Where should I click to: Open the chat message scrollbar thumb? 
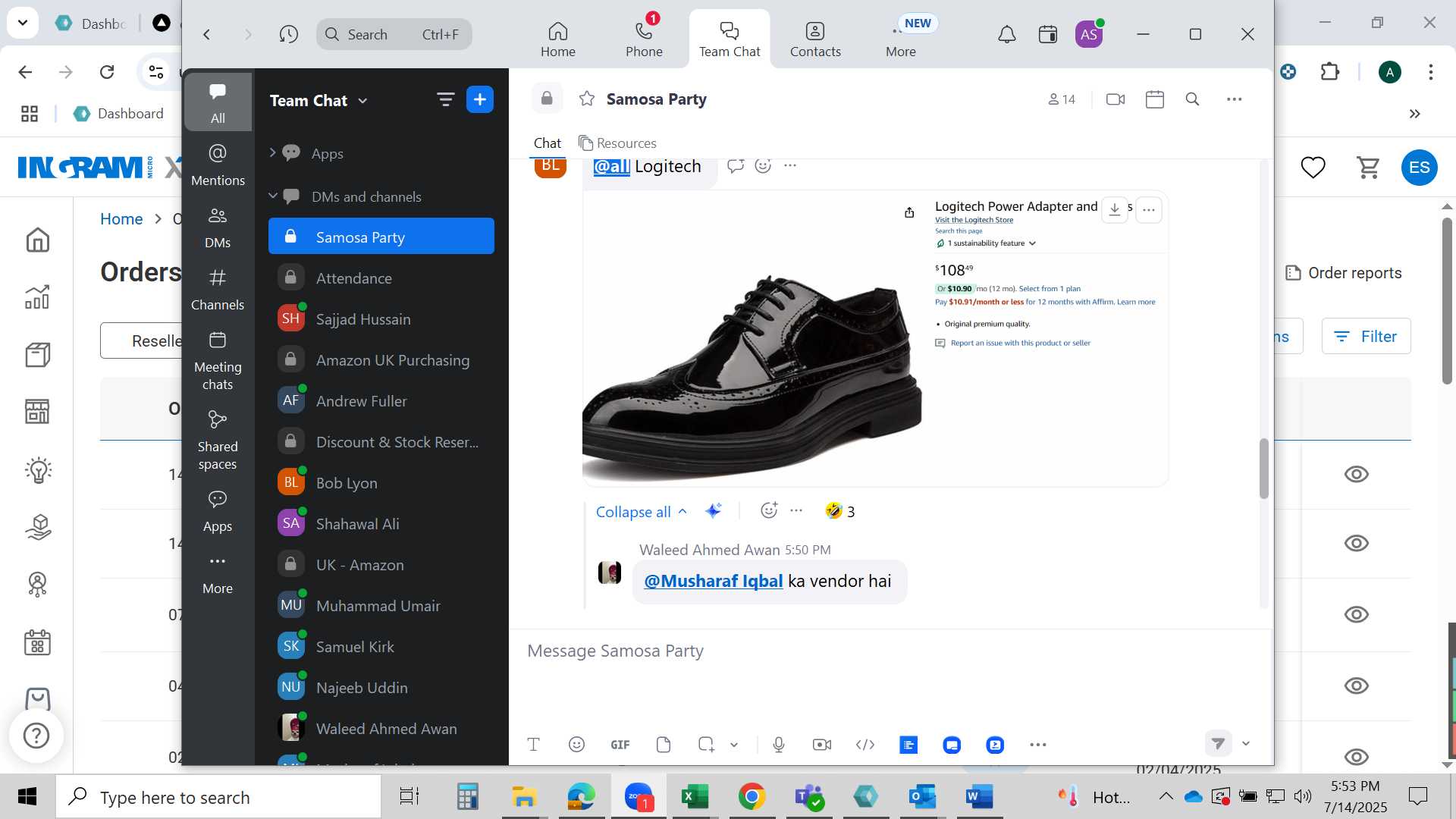coord(1263,469)
